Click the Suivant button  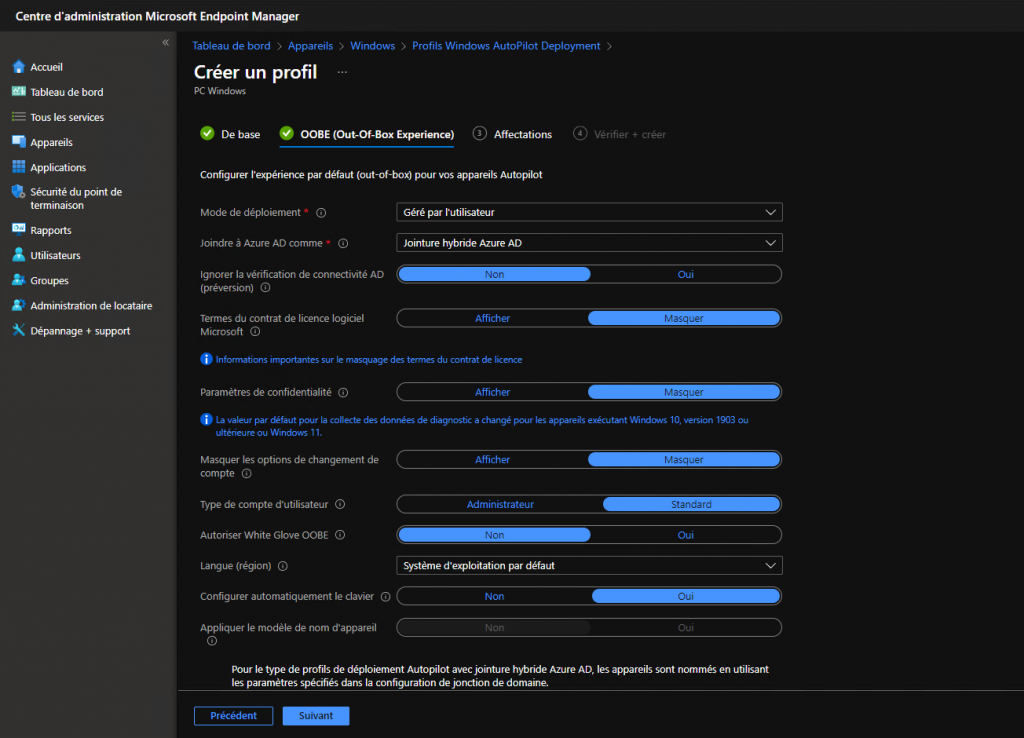pyautogui.click(x=316, y=716)
